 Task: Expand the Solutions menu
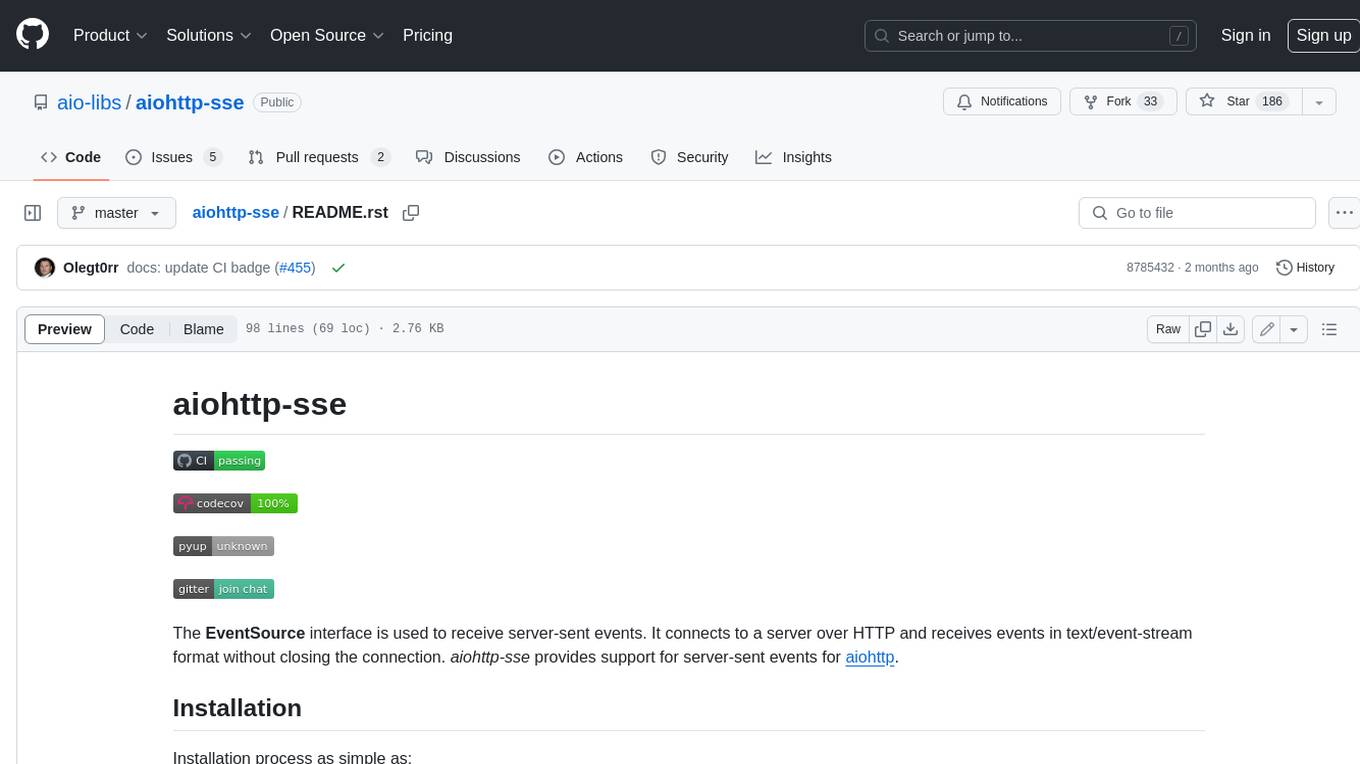pos(209,35)
